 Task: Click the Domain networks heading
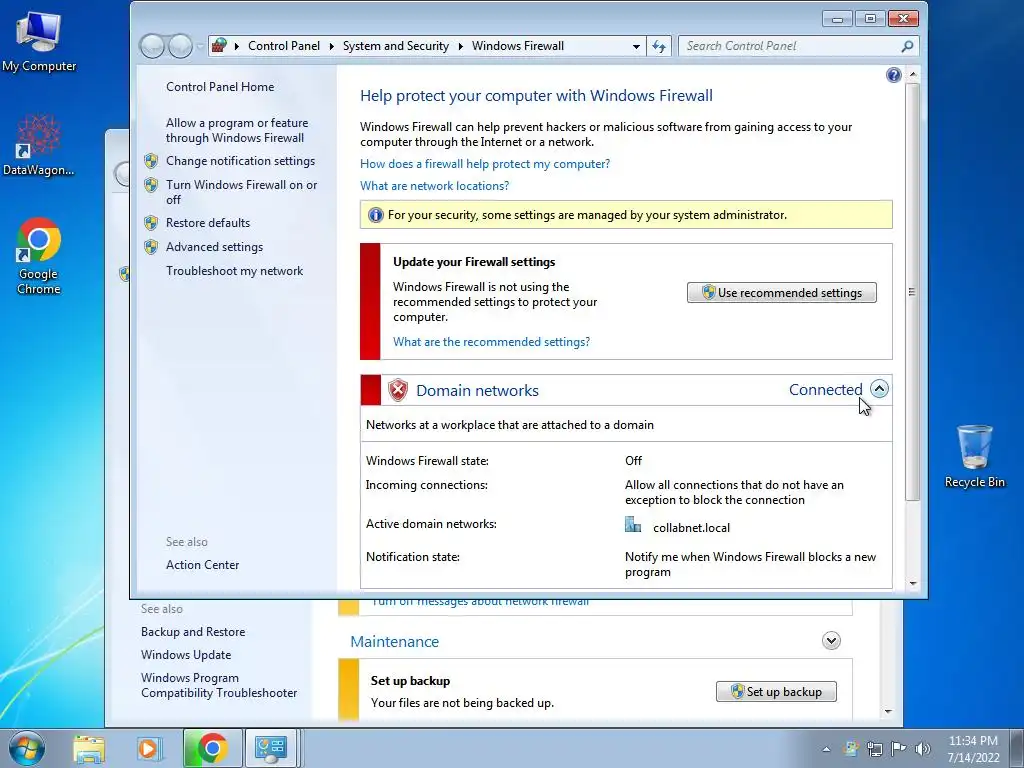[477, 391]
